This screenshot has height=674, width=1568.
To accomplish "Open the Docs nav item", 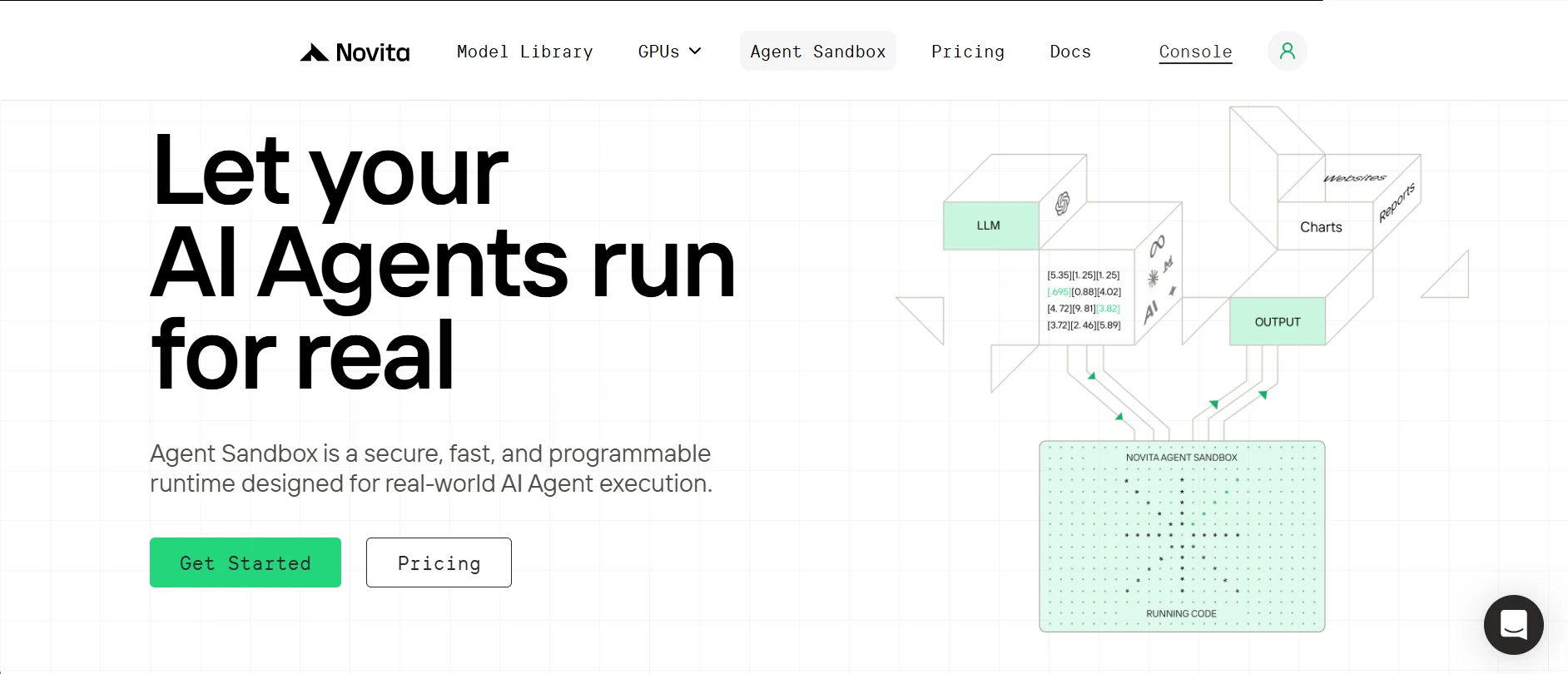I will click(x=1069, y=52).
